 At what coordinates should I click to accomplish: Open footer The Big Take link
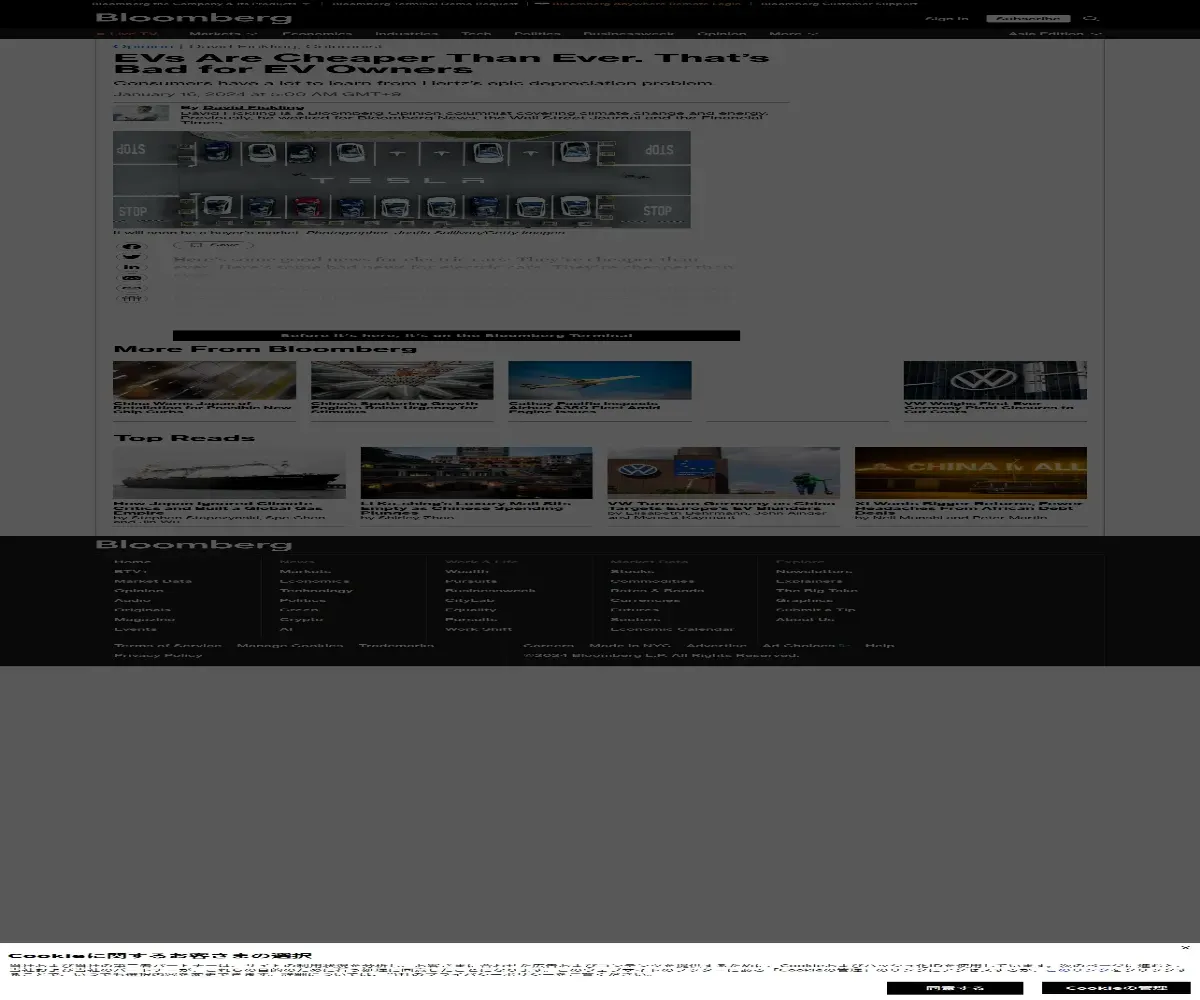click(818, 591)
